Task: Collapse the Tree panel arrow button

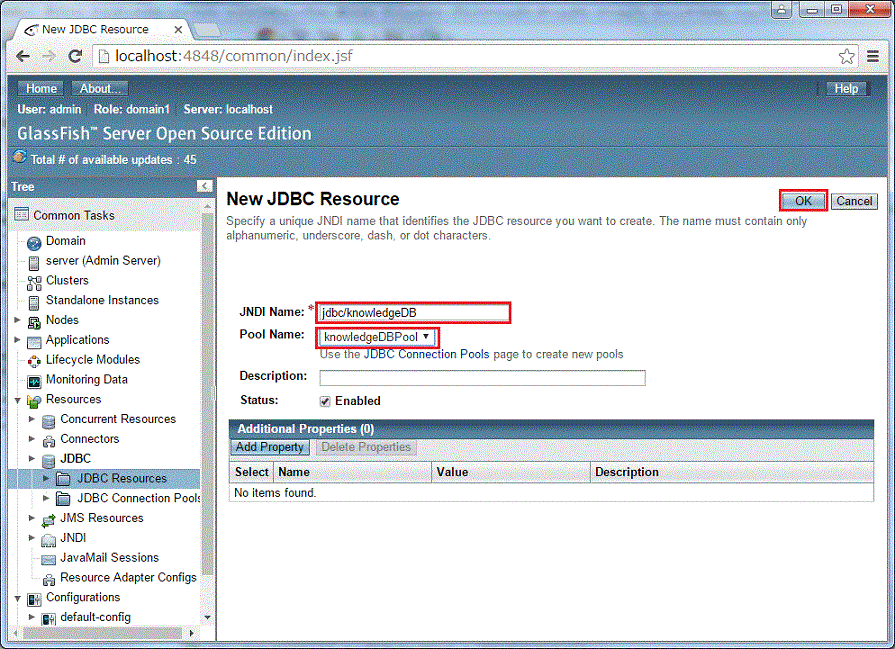Action: click(x=204, y=186)
